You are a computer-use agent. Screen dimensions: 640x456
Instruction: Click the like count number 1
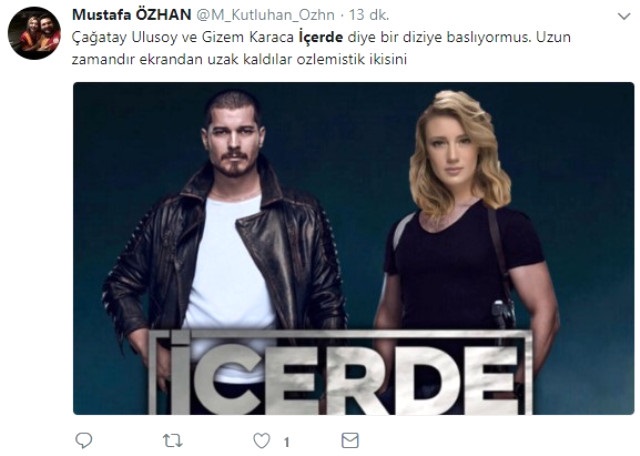pos(287,441)
